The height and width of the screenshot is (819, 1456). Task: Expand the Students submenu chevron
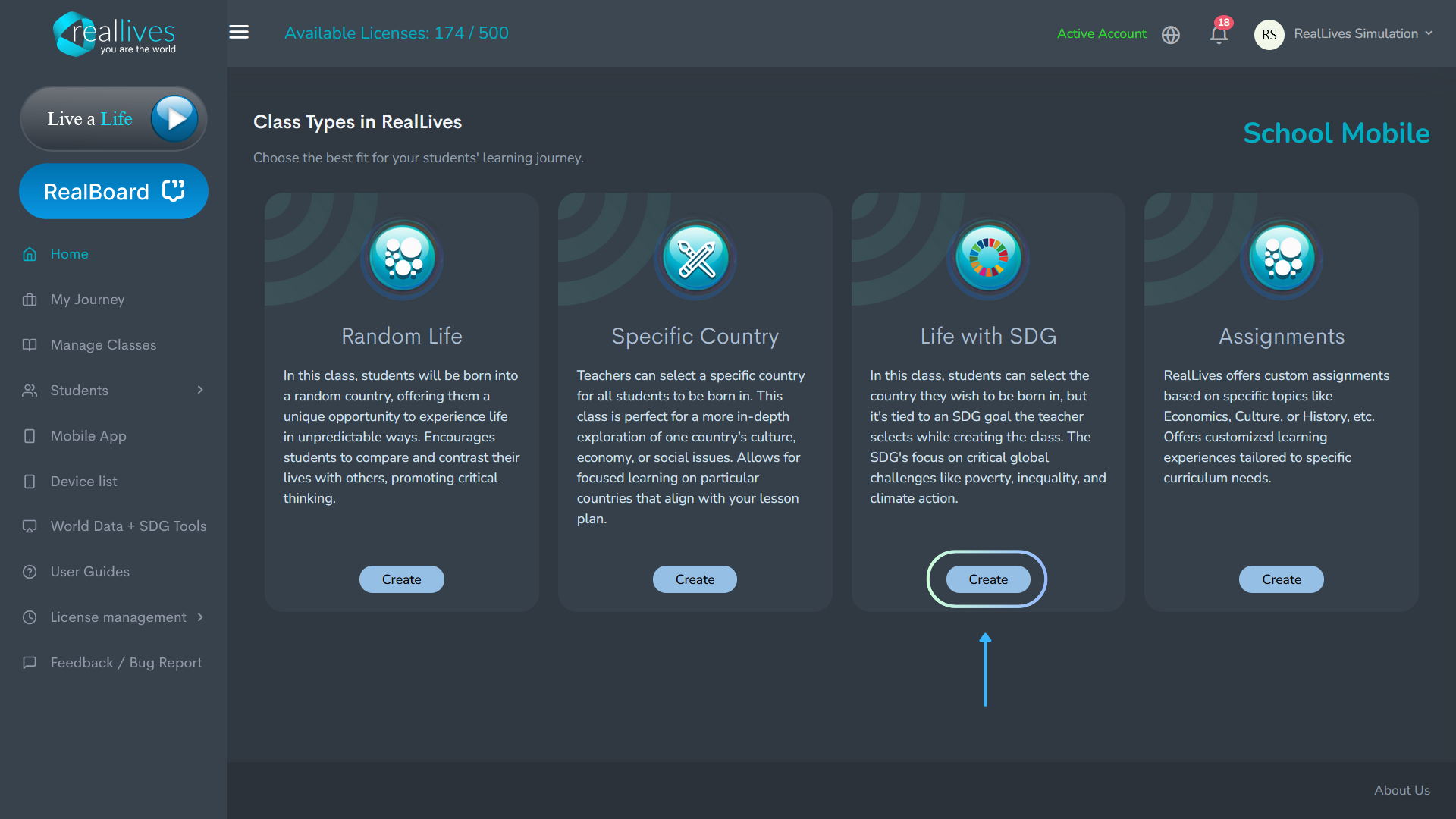(200, 390)
